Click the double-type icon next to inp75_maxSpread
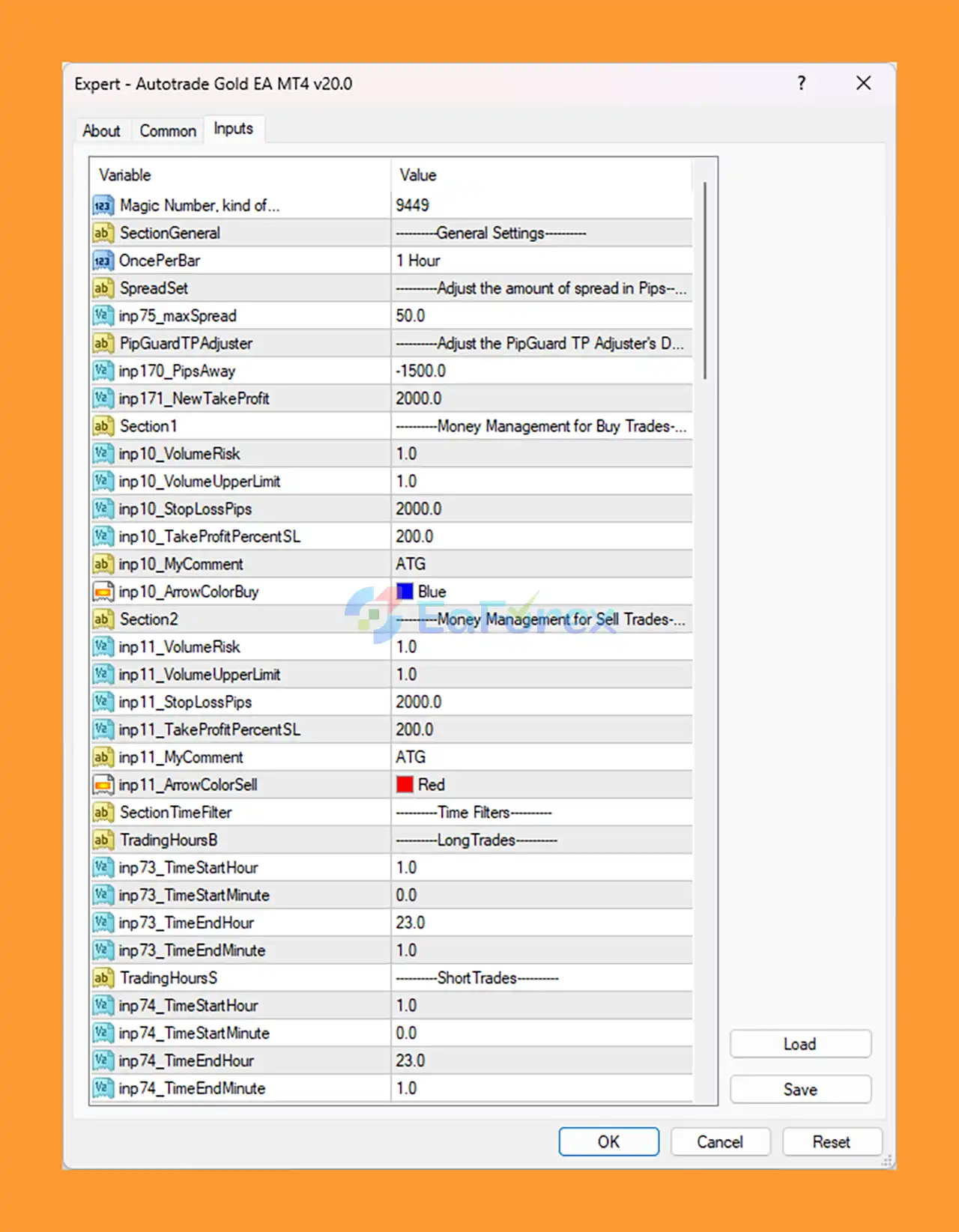Viewport: 959px width, 1232px height. [x=103, y=316]
